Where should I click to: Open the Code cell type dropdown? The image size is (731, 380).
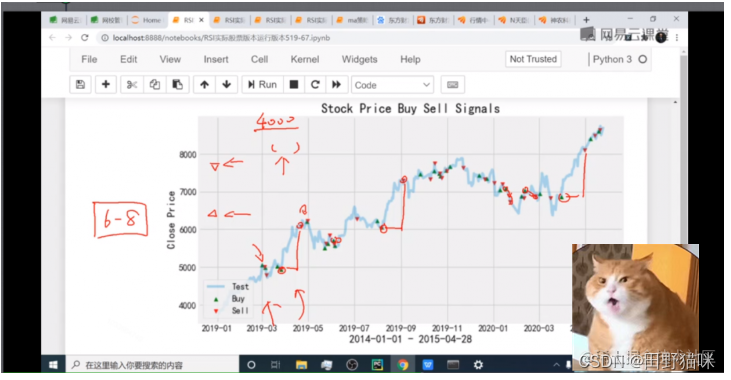pyautogui.click(x=392, y=85)
